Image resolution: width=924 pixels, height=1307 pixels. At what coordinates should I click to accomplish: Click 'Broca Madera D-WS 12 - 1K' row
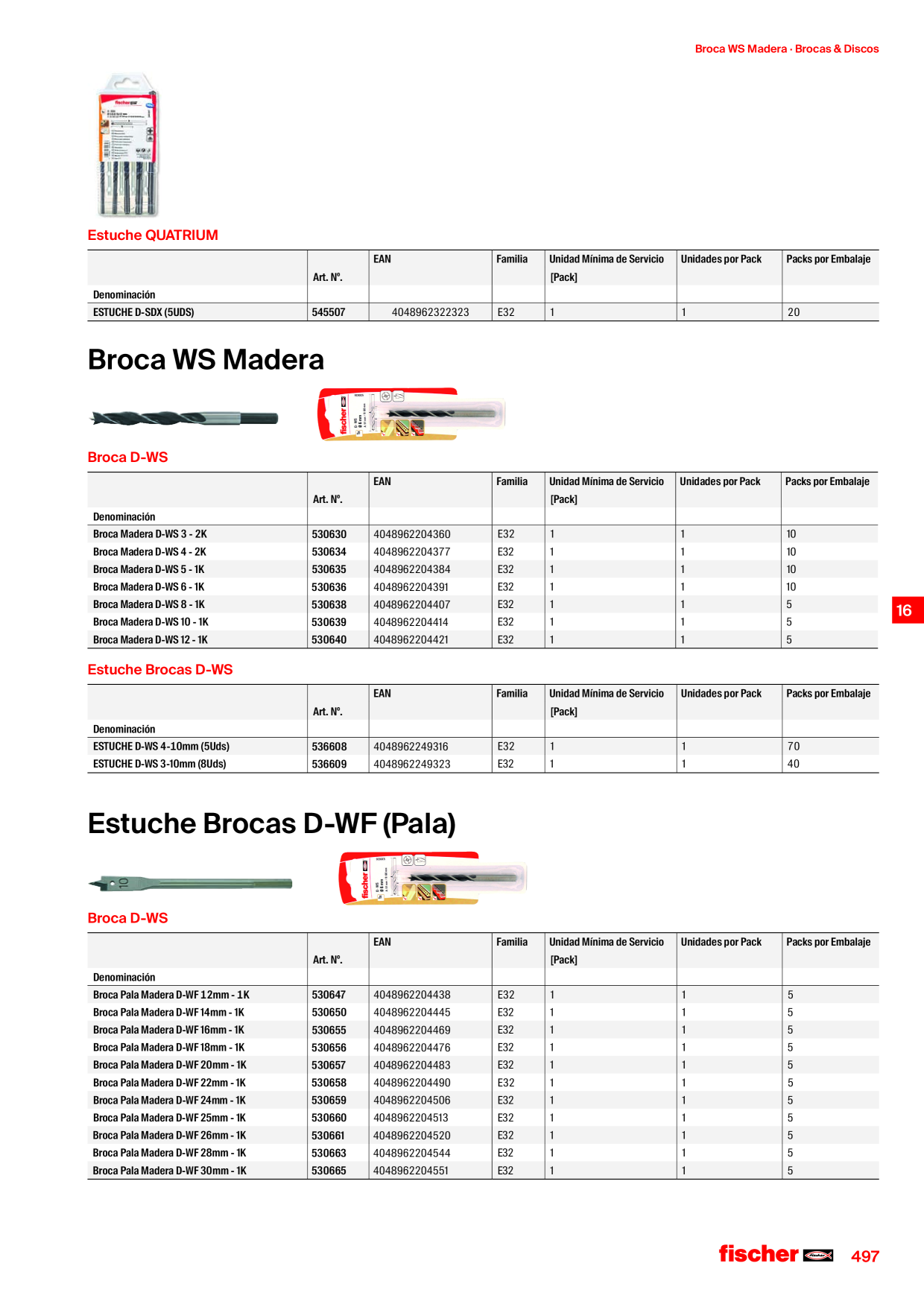(482, 639)
